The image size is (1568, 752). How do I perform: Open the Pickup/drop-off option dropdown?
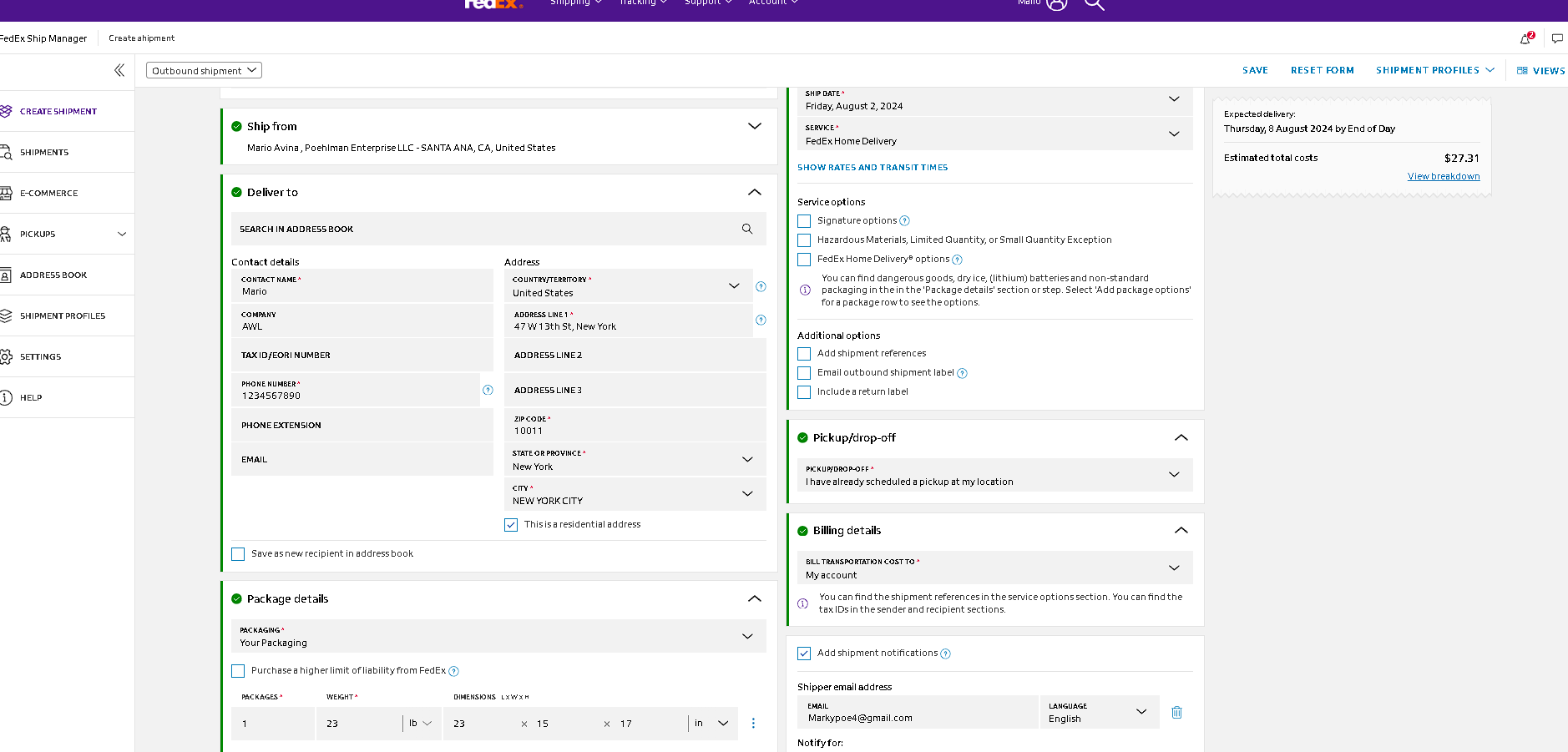point(994,475)
